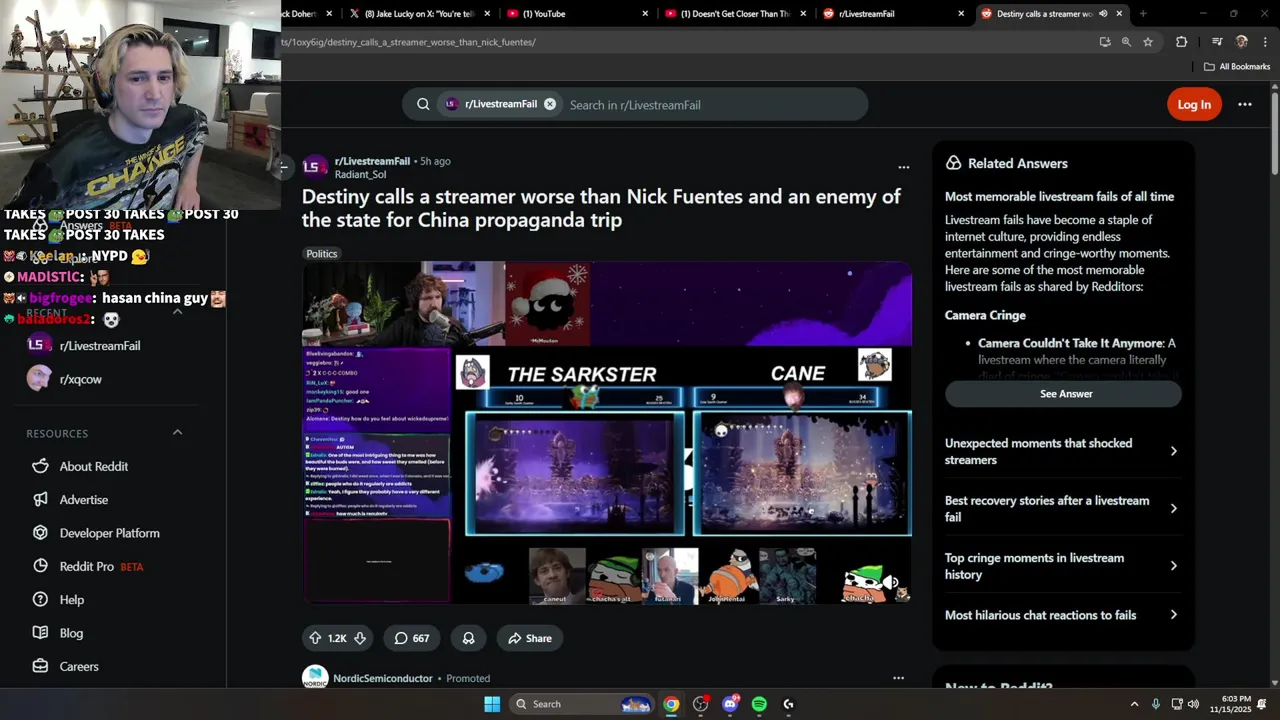Remove the r/LivestreamFail search filter chip
The height and width of the screenshot is (720, 1280).
point(550,104)
